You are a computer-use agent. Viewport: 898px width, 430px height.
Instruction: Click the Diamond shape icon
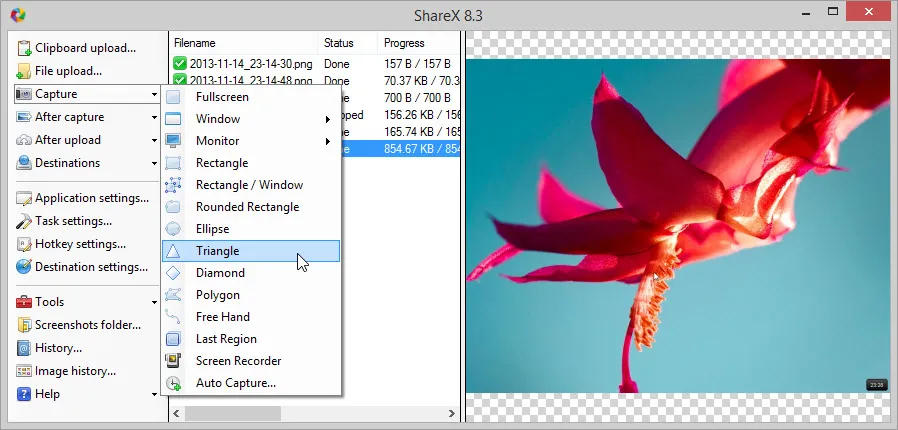(x=173, y=273)
